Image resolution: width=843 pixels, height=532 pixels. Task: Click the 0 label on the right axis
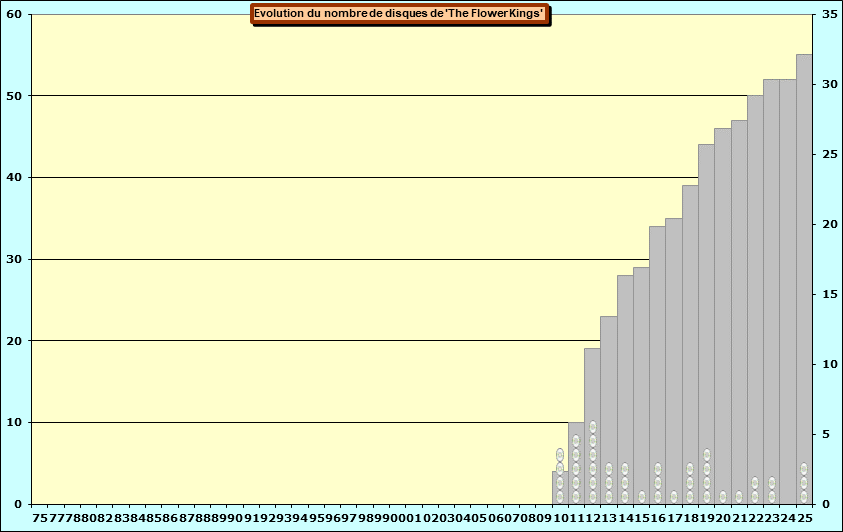(826, 504)
